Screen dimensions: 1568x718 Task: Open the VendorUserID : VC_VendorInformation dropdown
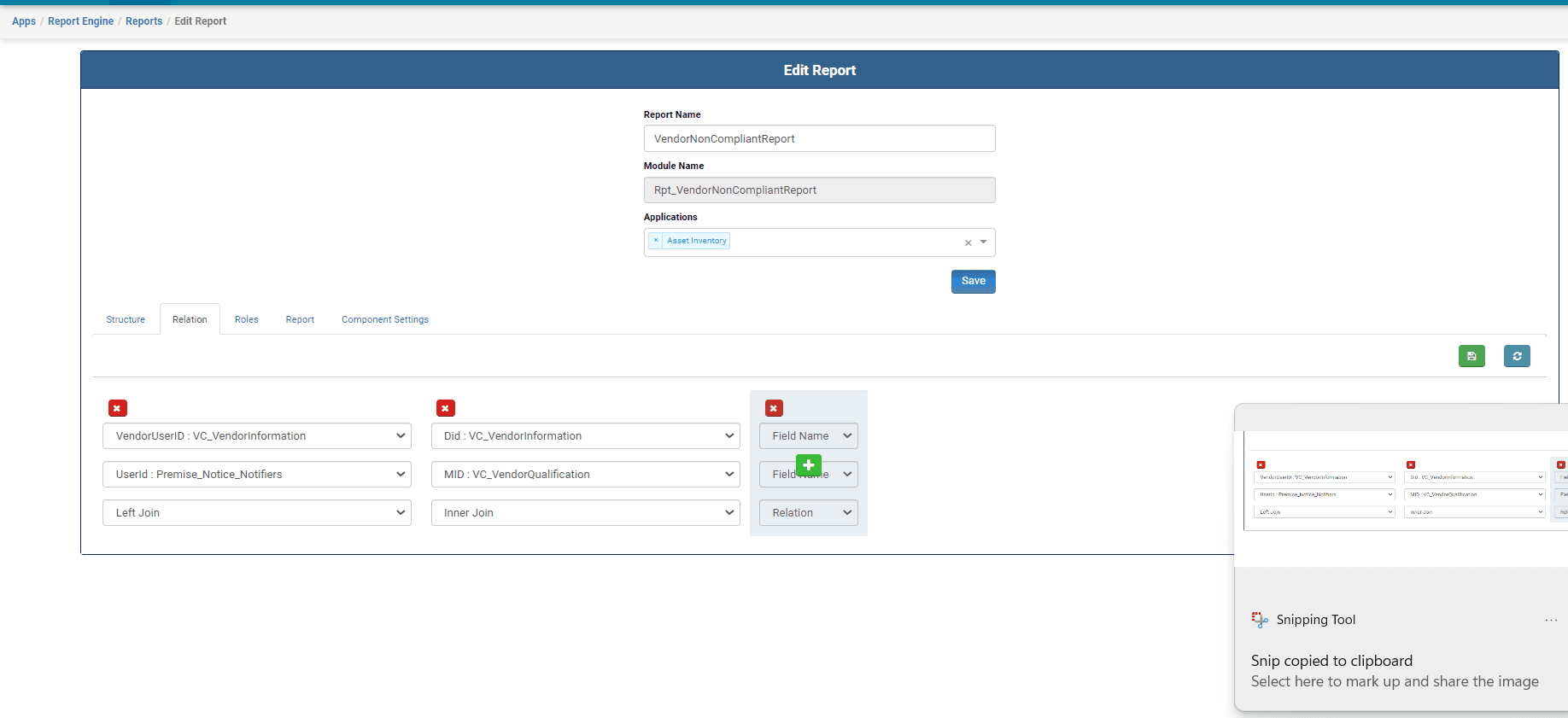click(257, 436)
